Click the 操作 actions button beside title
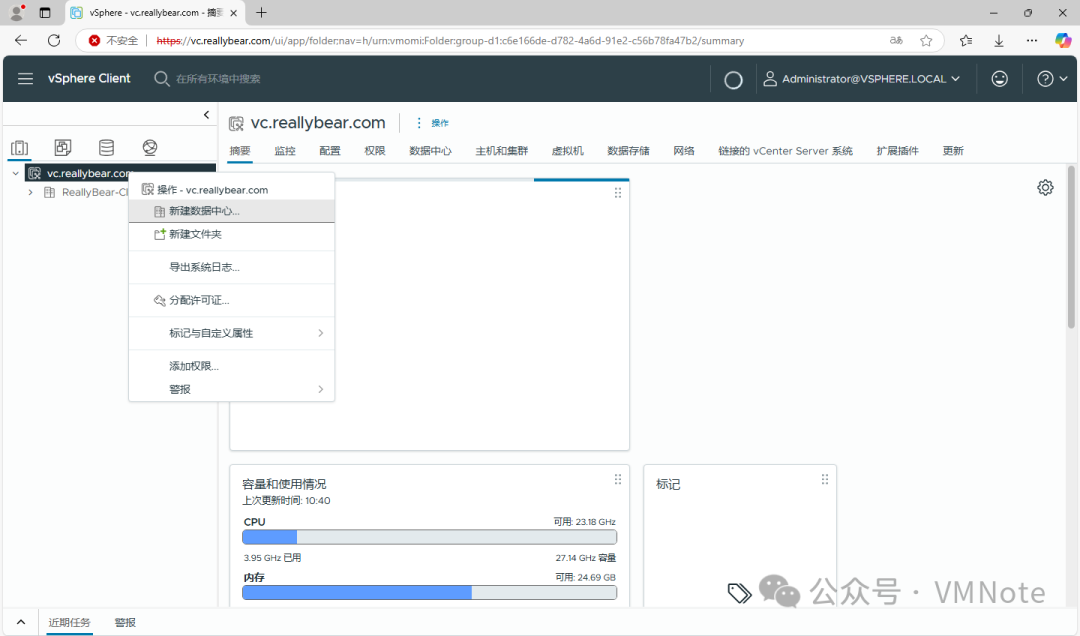 432,123
